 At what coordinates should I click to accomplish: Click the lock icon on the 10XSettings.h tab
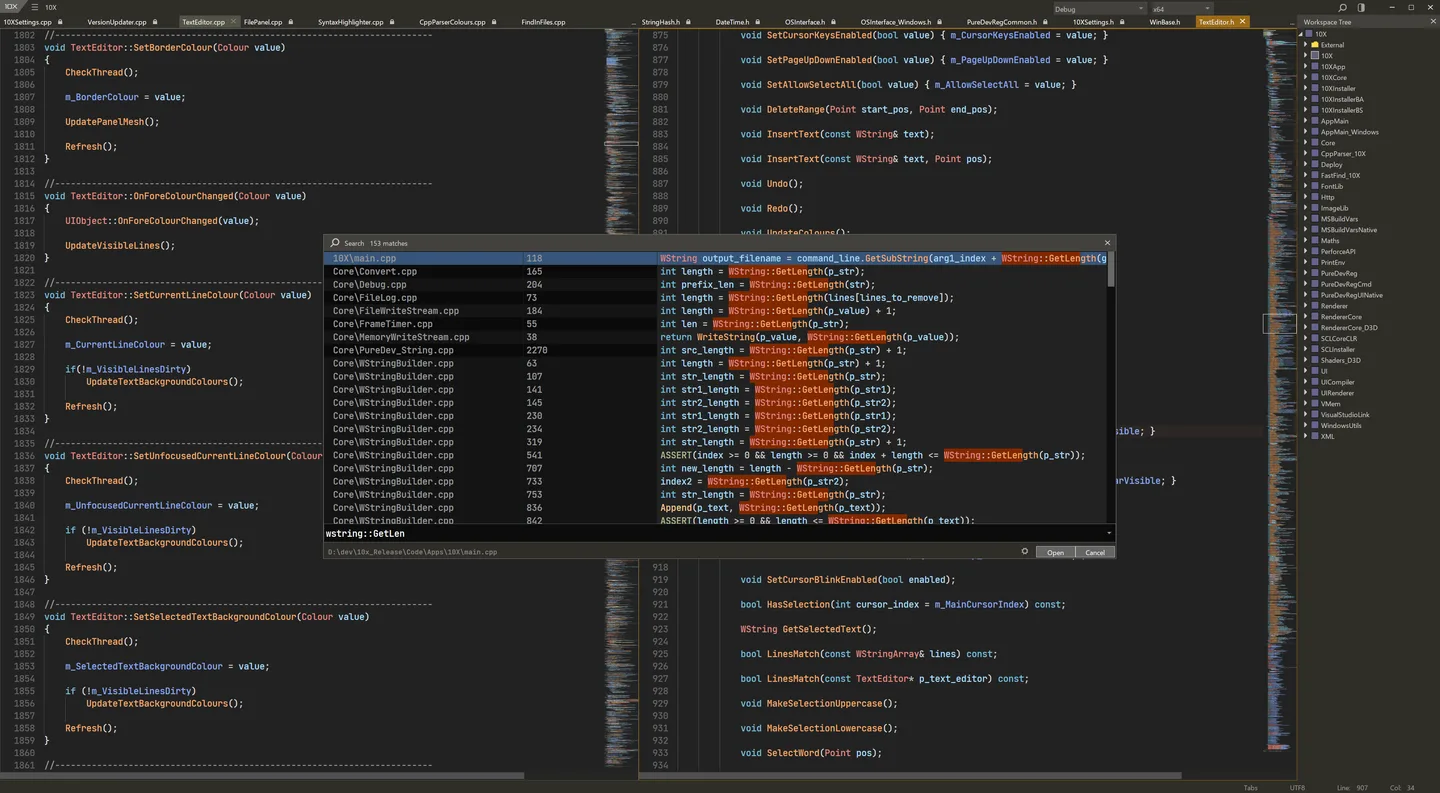tap(1122, 21)
